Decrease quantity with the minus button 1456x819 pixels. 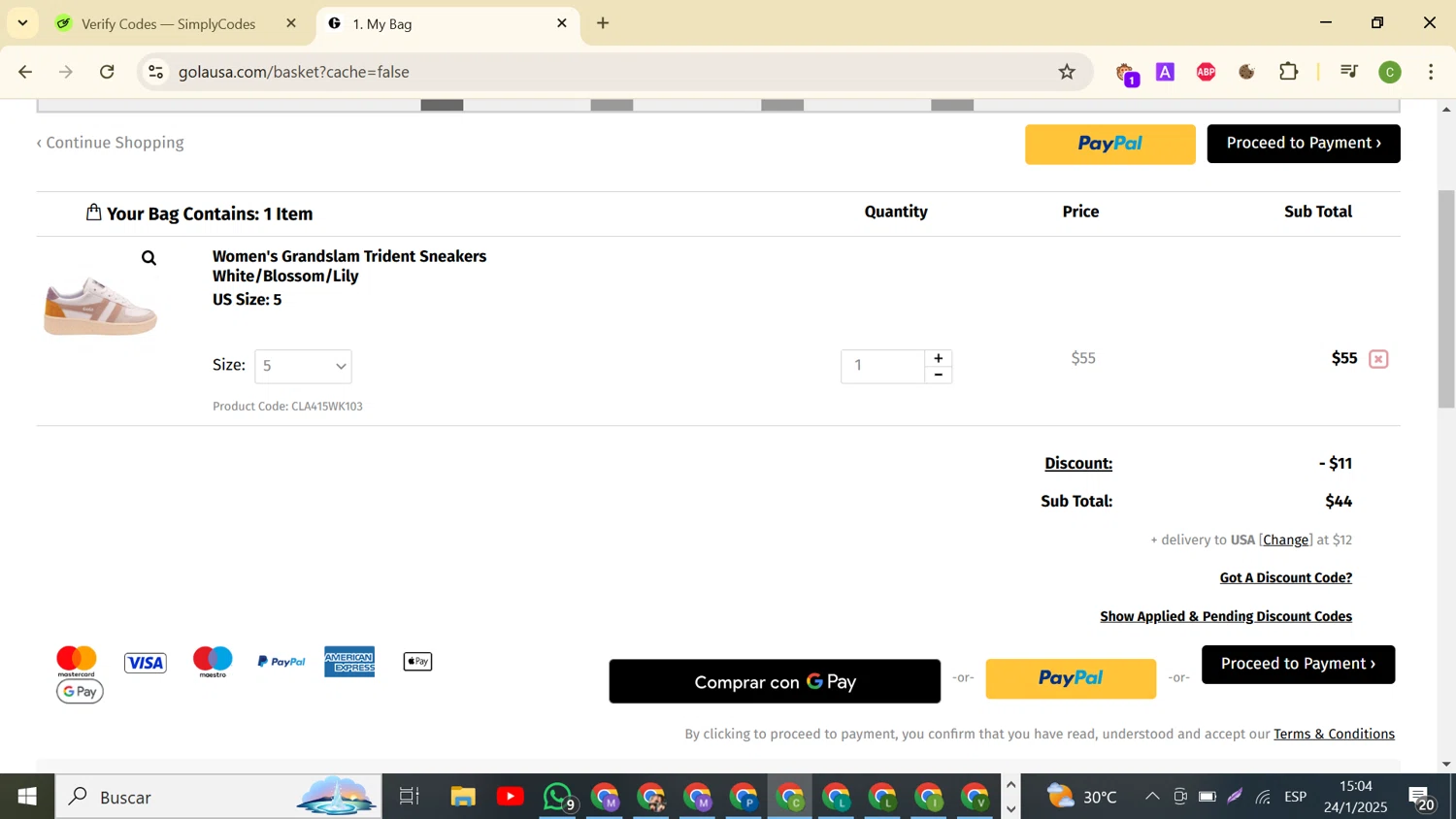click(938, 375)
